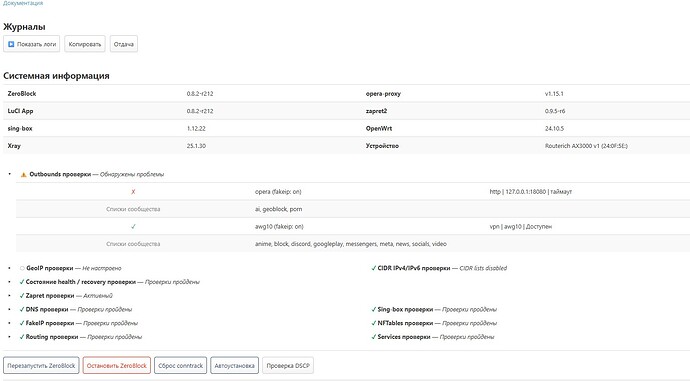Expand the FakeIP проверки item

click(50, 323)
